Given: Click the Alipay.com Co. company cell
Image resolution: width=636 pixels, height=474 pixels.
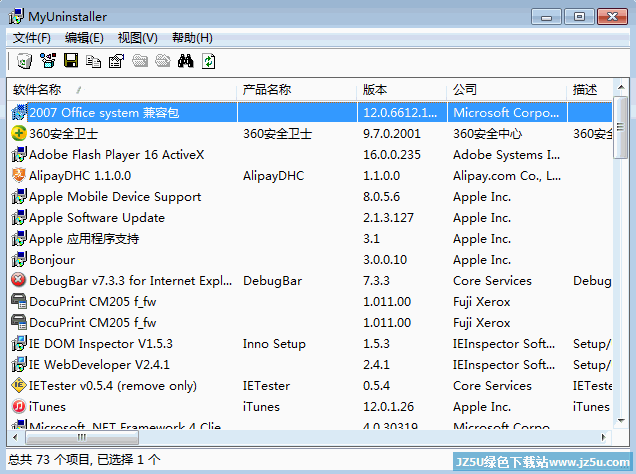Looking at the screenshot, I should coord(507,176).
